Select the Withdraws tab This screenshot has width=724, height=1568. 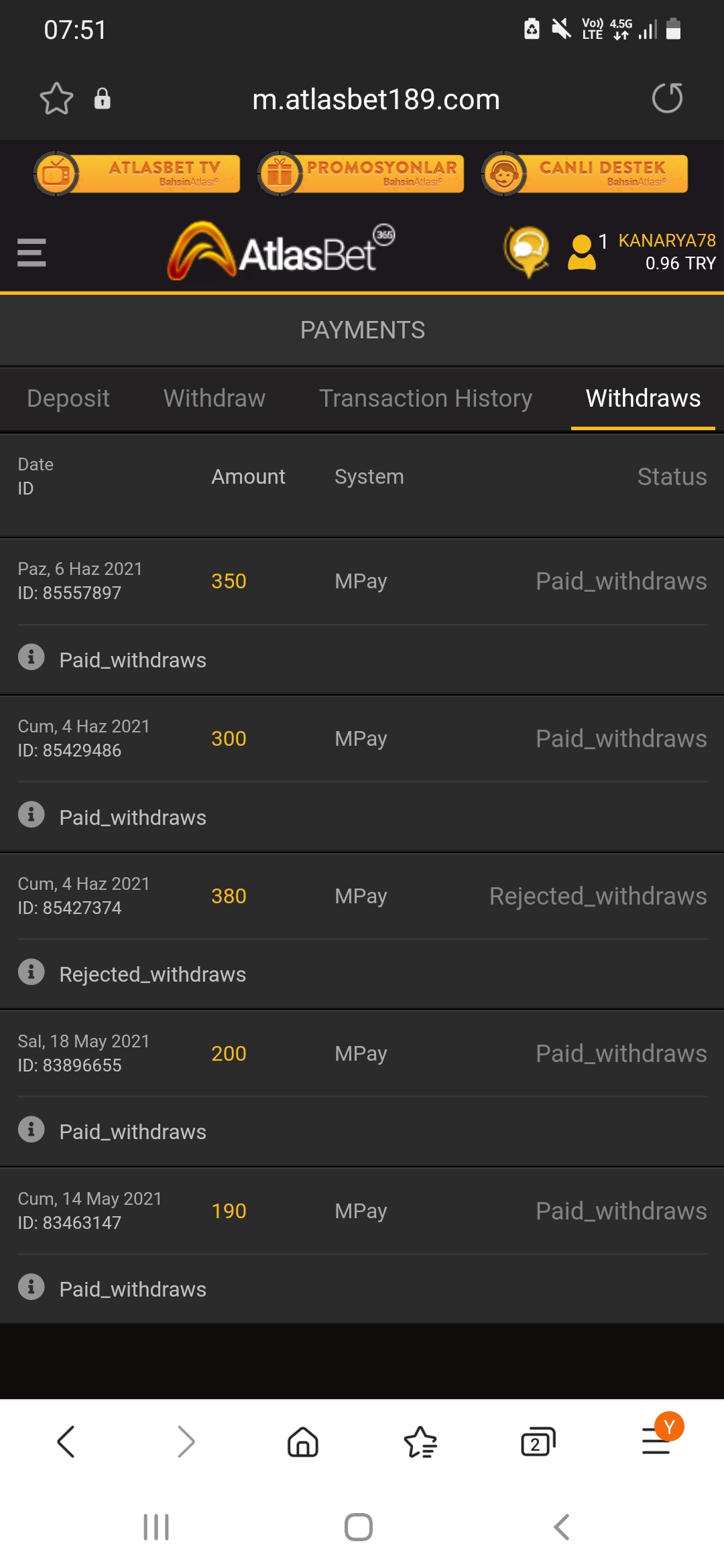coord(643,398)
